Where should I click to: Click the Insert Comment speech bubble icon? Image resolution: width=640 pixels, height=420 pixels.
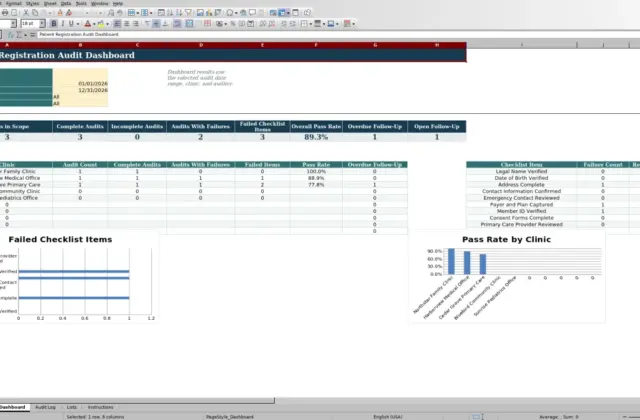(x=252, y=13)
